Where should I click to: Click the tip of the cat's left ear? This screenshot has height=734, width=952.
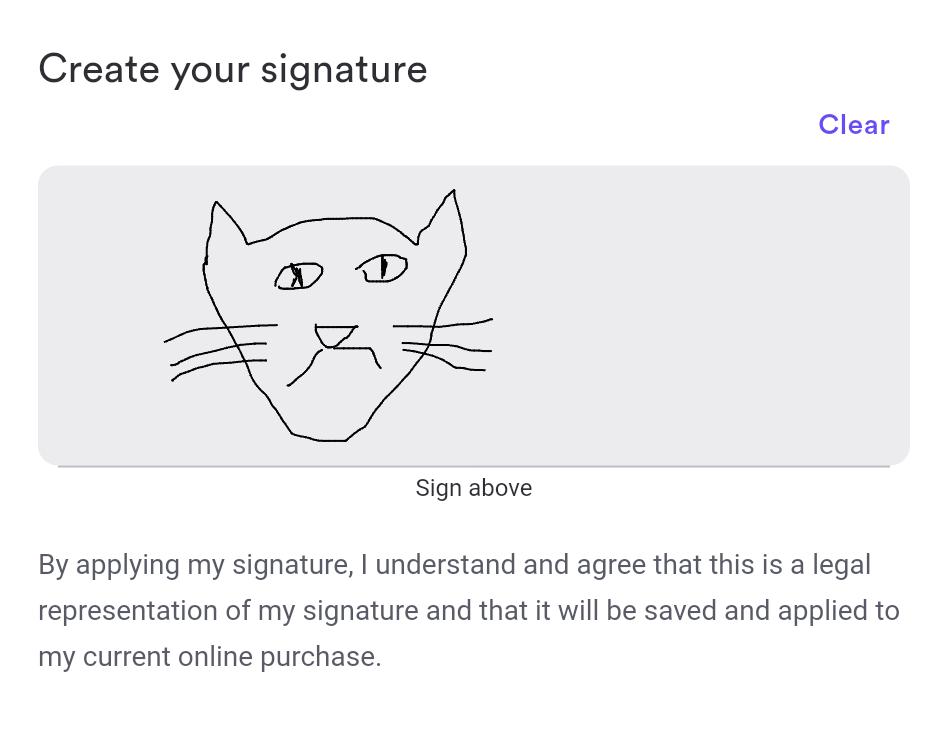(x=215, y=204)
